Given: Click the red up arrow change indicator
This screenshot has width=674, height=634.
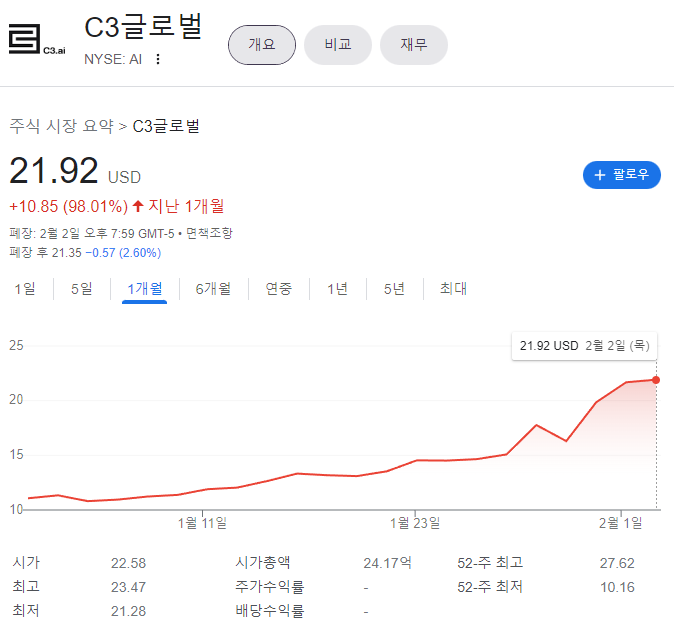Looking at the screenshot, I should 138,206.
